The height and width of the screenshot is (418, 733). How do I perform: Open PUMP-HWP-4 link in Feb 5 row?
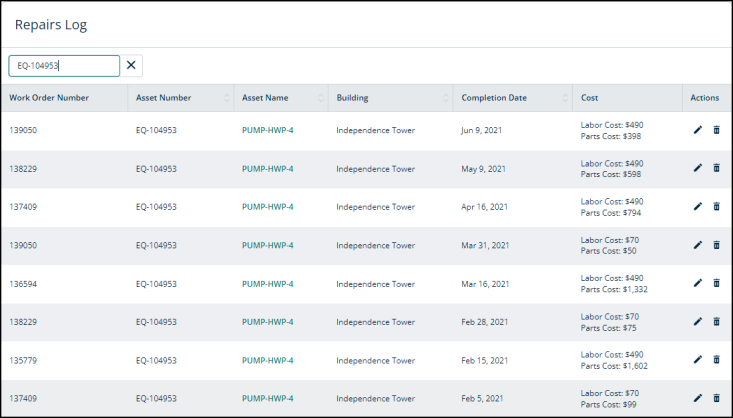point(267,398)
